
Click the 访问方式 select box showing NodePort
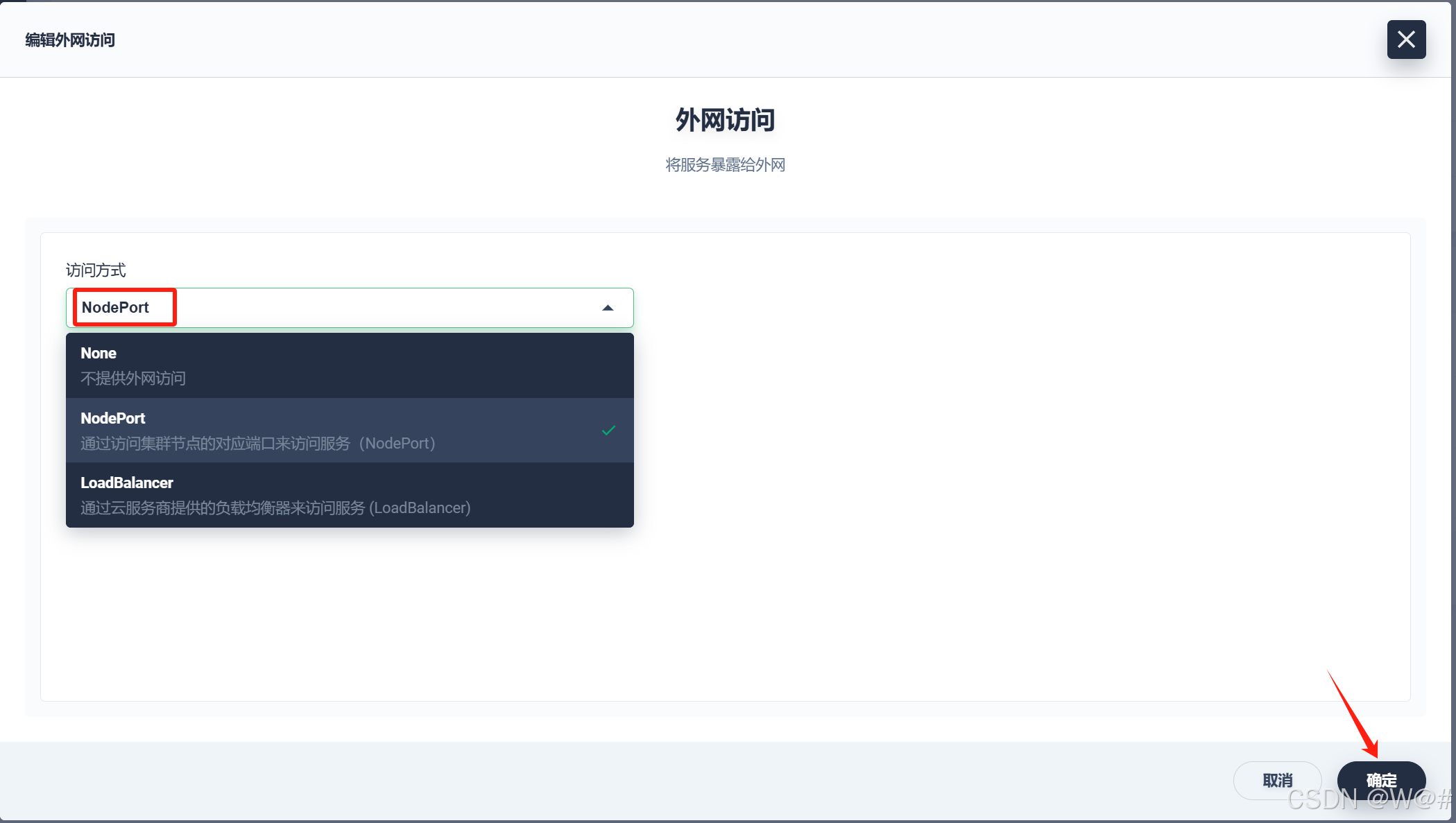[350, 308]
